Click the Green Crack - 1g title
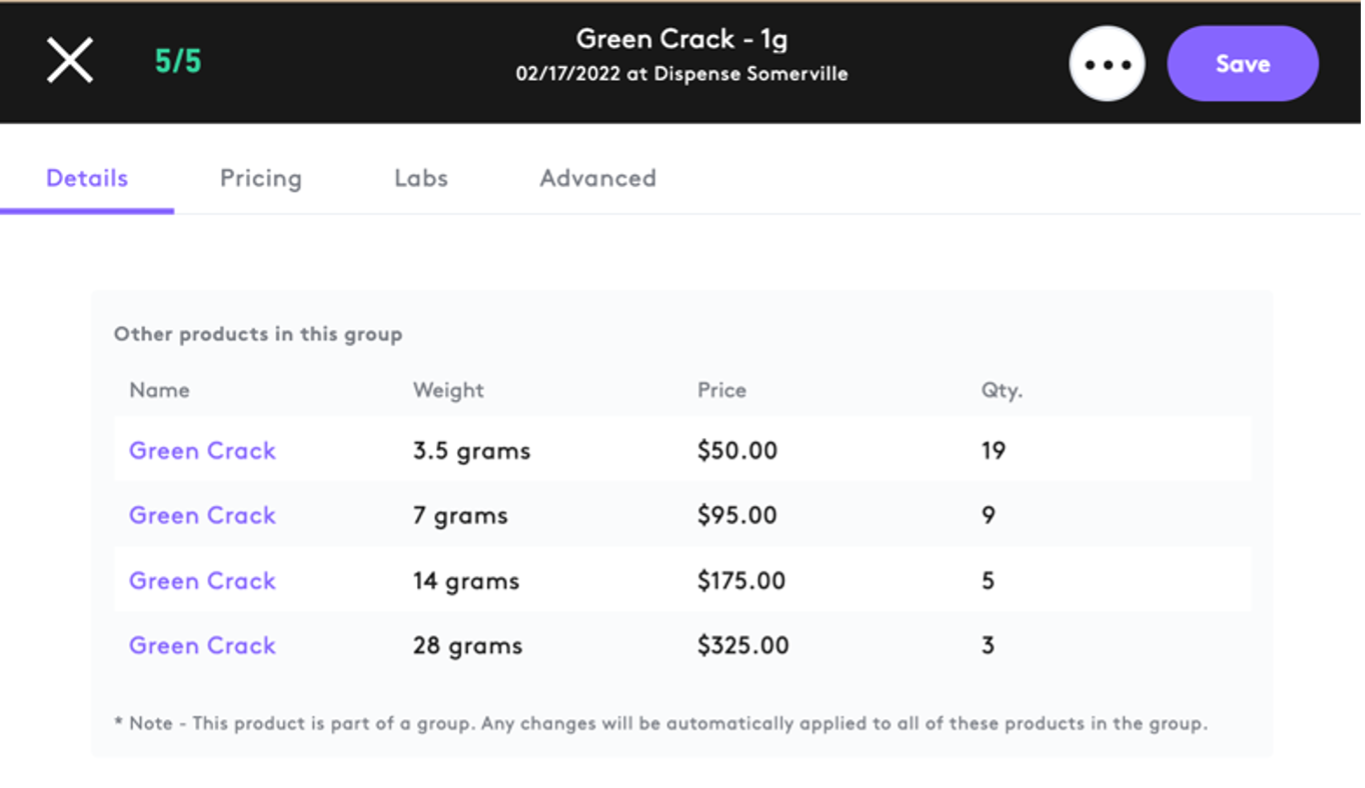Viewport: 1365px width, 788px height. point(682,39)
